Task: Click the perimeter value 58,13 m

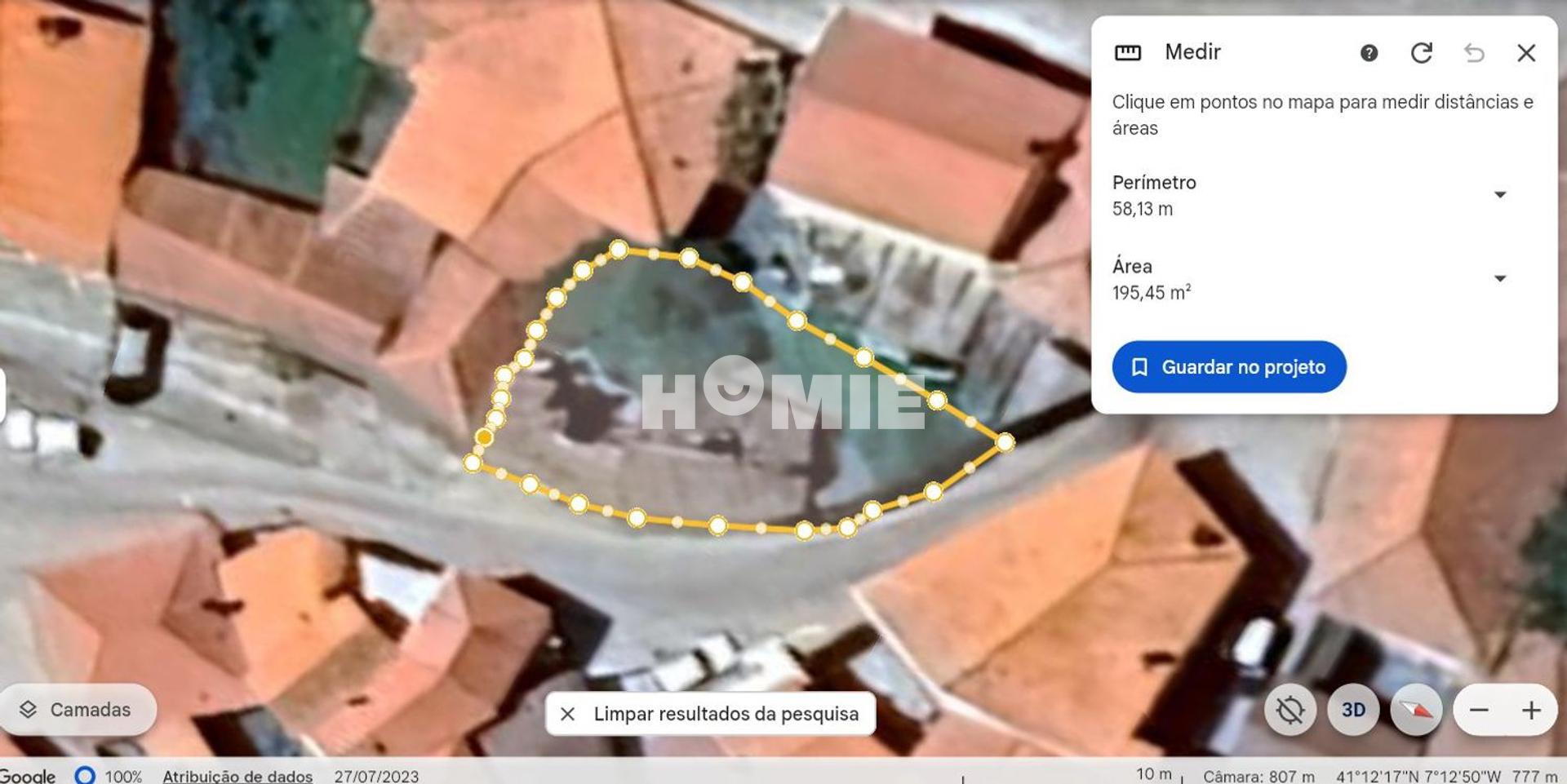Action: [1143, 209]
